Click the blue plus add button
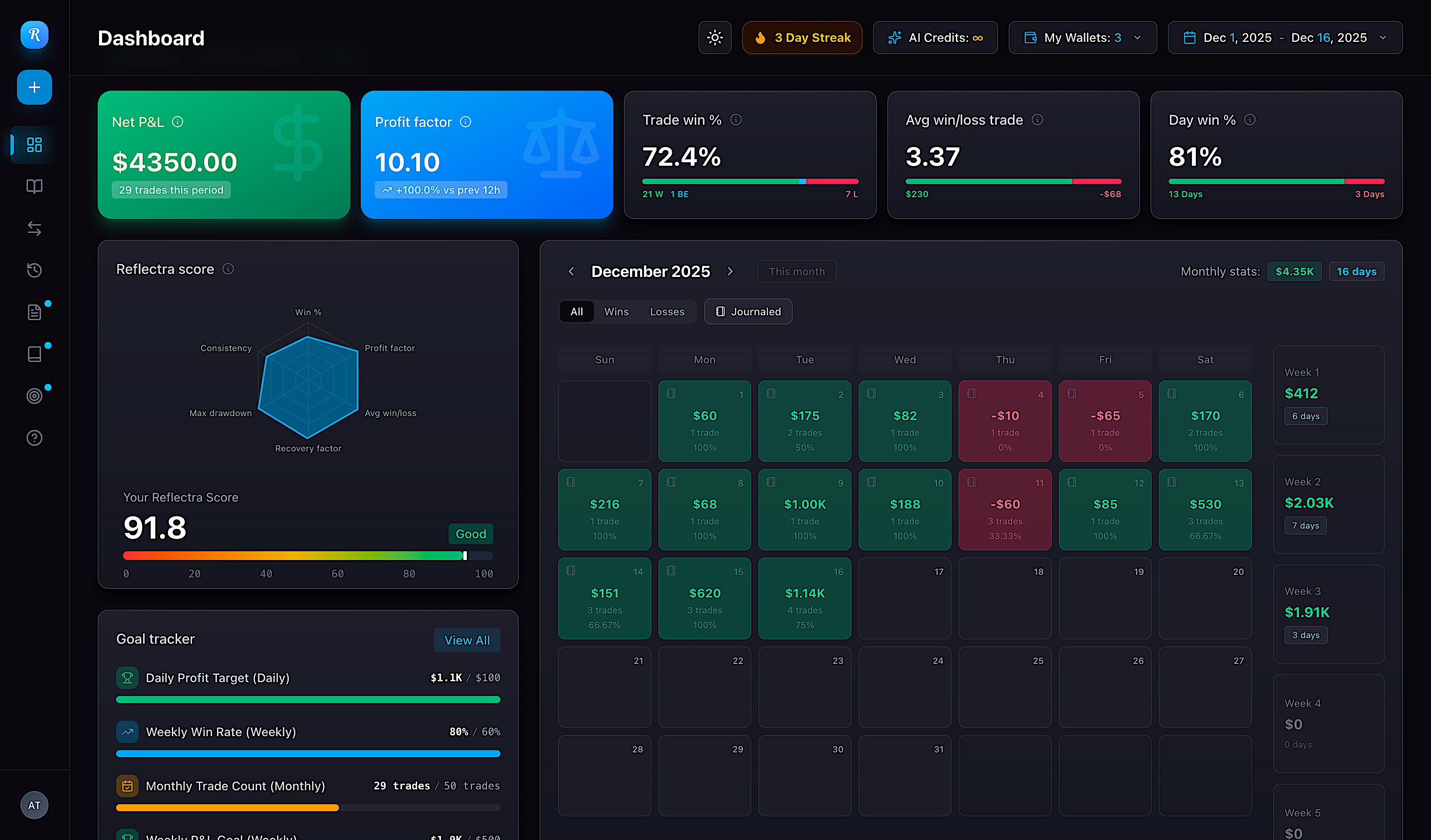This screenshot has width=1431, height=840. point(34,87)
